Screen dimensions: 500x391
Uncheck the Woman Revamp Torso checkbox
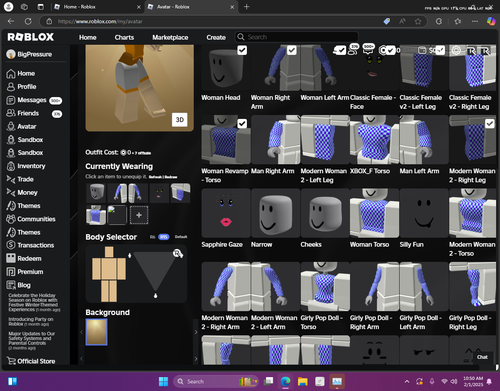(242, 124)
